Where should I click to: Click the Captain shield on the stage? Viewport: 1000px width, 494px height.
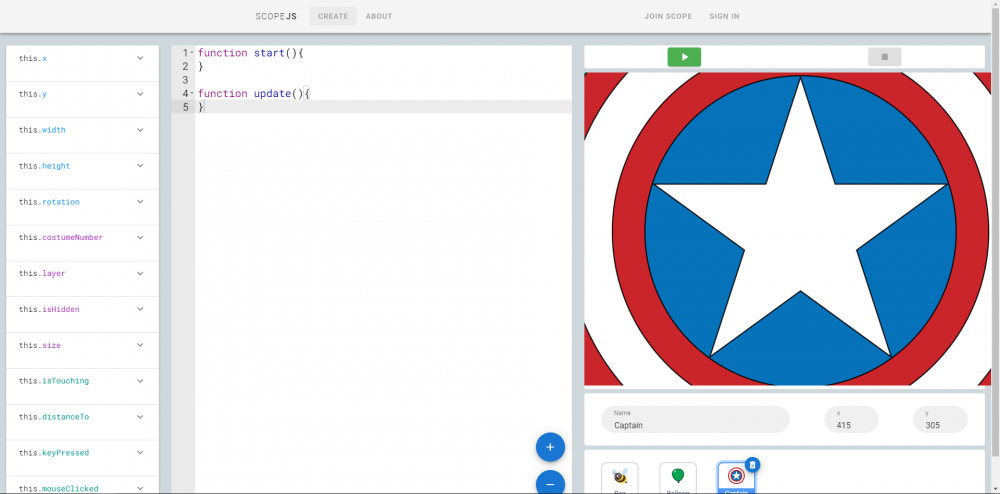pyautogui.click(x=788, y=229)
